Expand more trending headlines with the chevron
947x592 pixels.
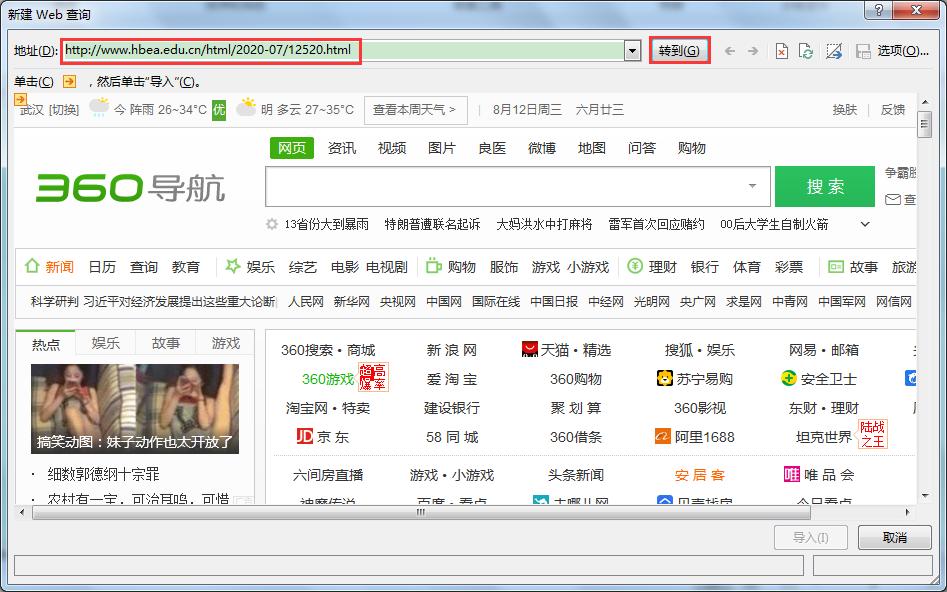[863, 225]
